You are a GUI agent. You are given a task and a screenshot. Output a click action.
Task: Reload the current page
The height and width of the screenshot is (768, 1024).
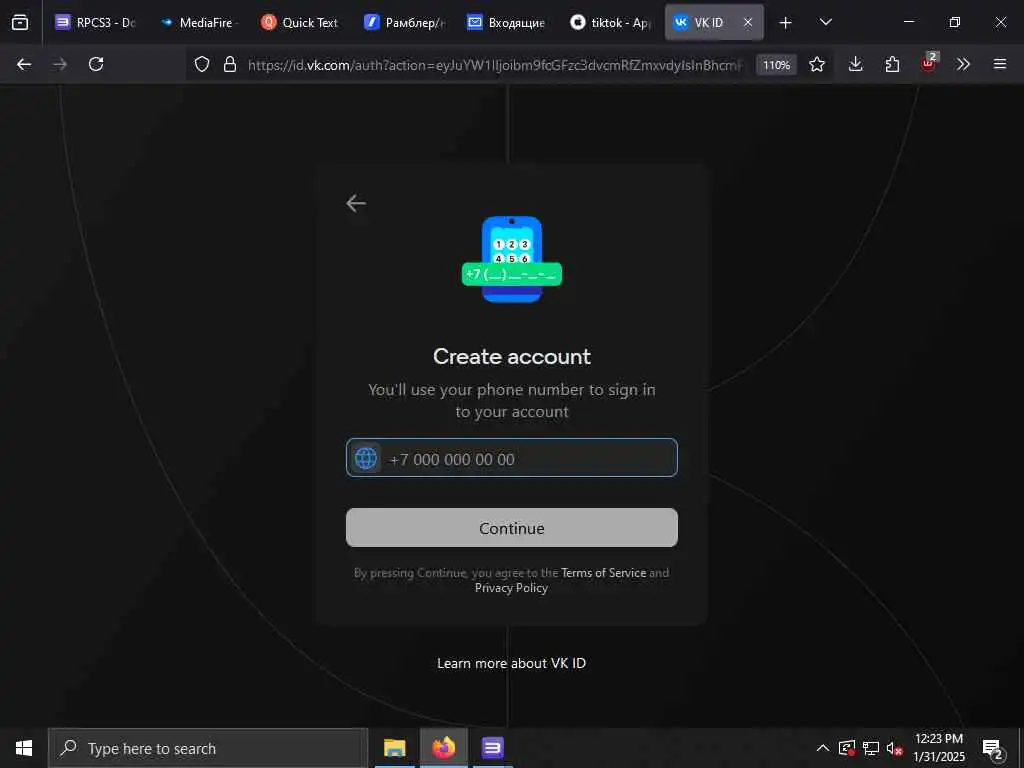tap(96, 64)
